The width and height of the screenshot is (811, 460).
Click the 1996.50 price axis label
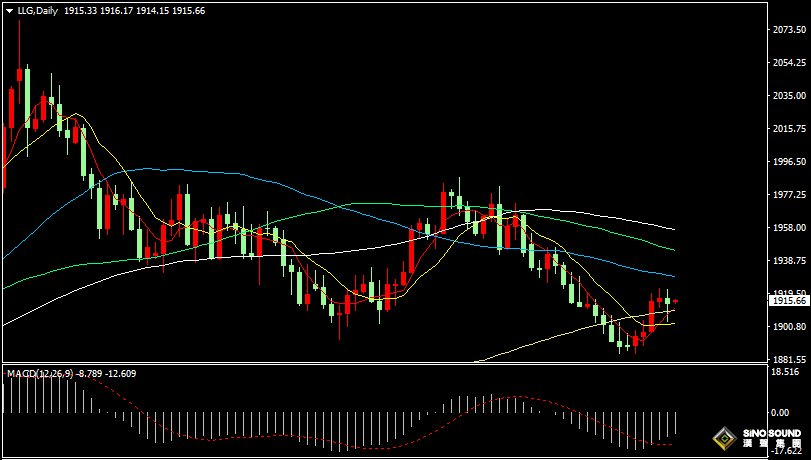pyautogui.click(x=789, y=162)
